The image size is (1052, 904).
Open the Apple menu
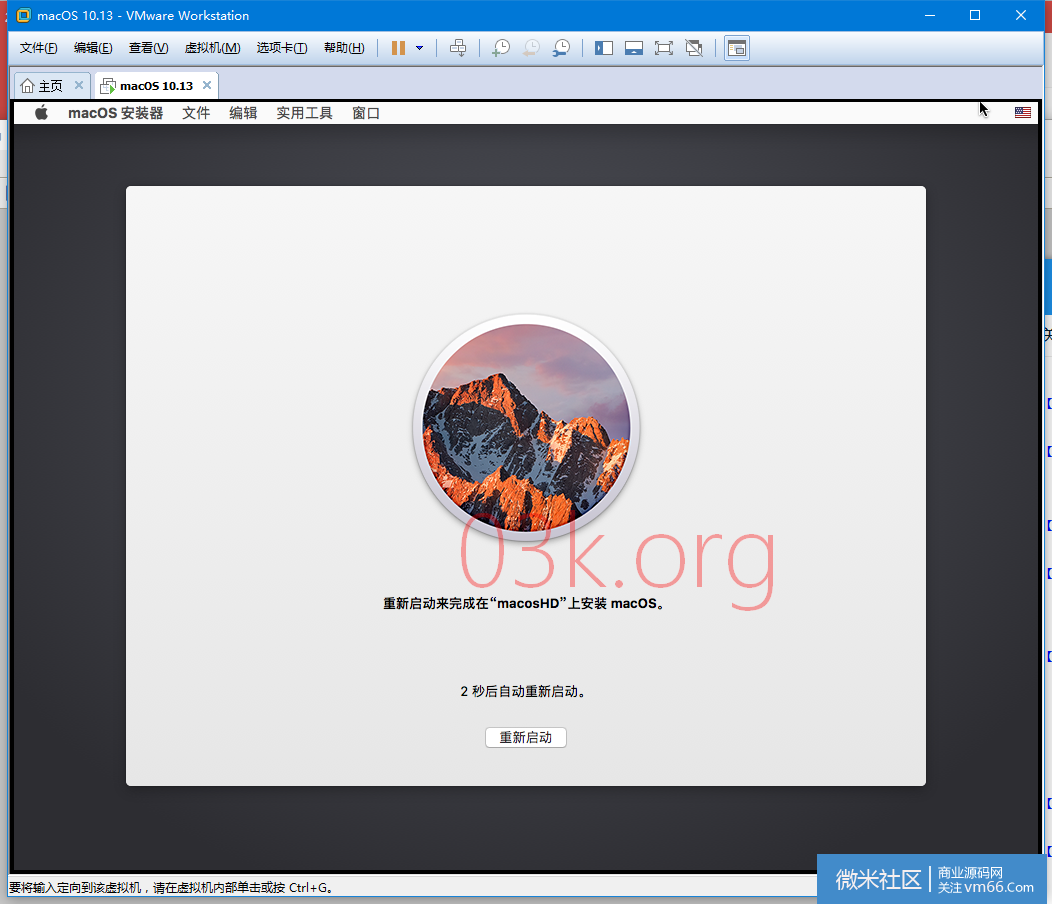(42, 113)
